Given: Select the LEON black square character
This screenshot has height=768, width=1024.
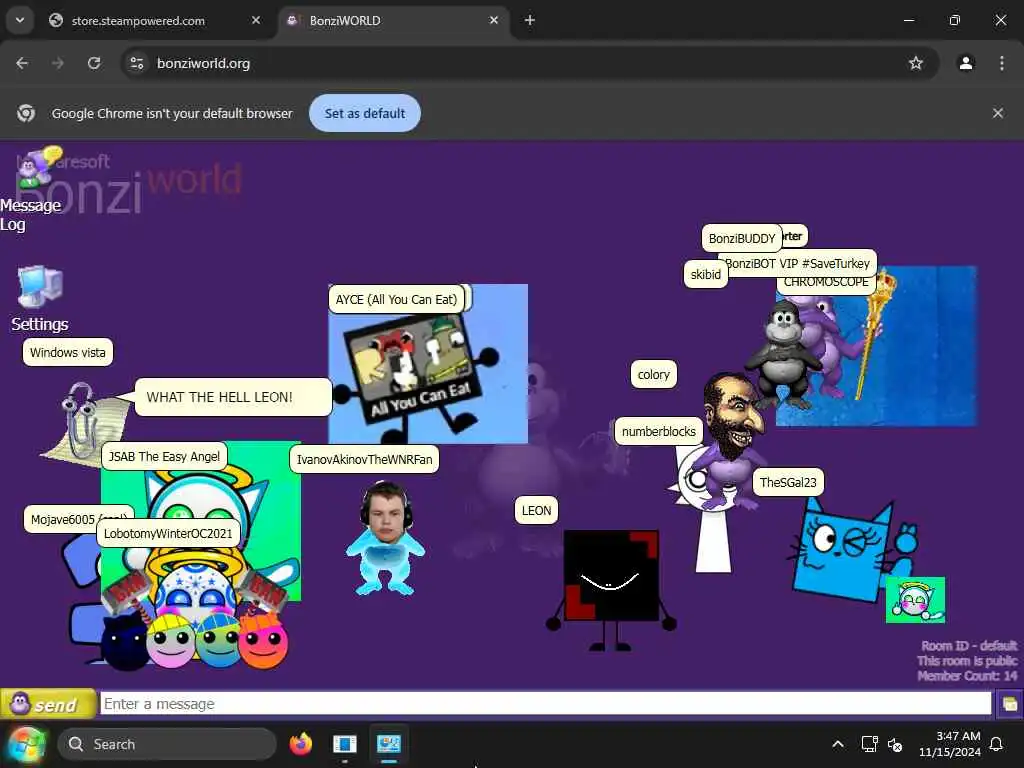Looking at the screenshot, I should [611, 589].
